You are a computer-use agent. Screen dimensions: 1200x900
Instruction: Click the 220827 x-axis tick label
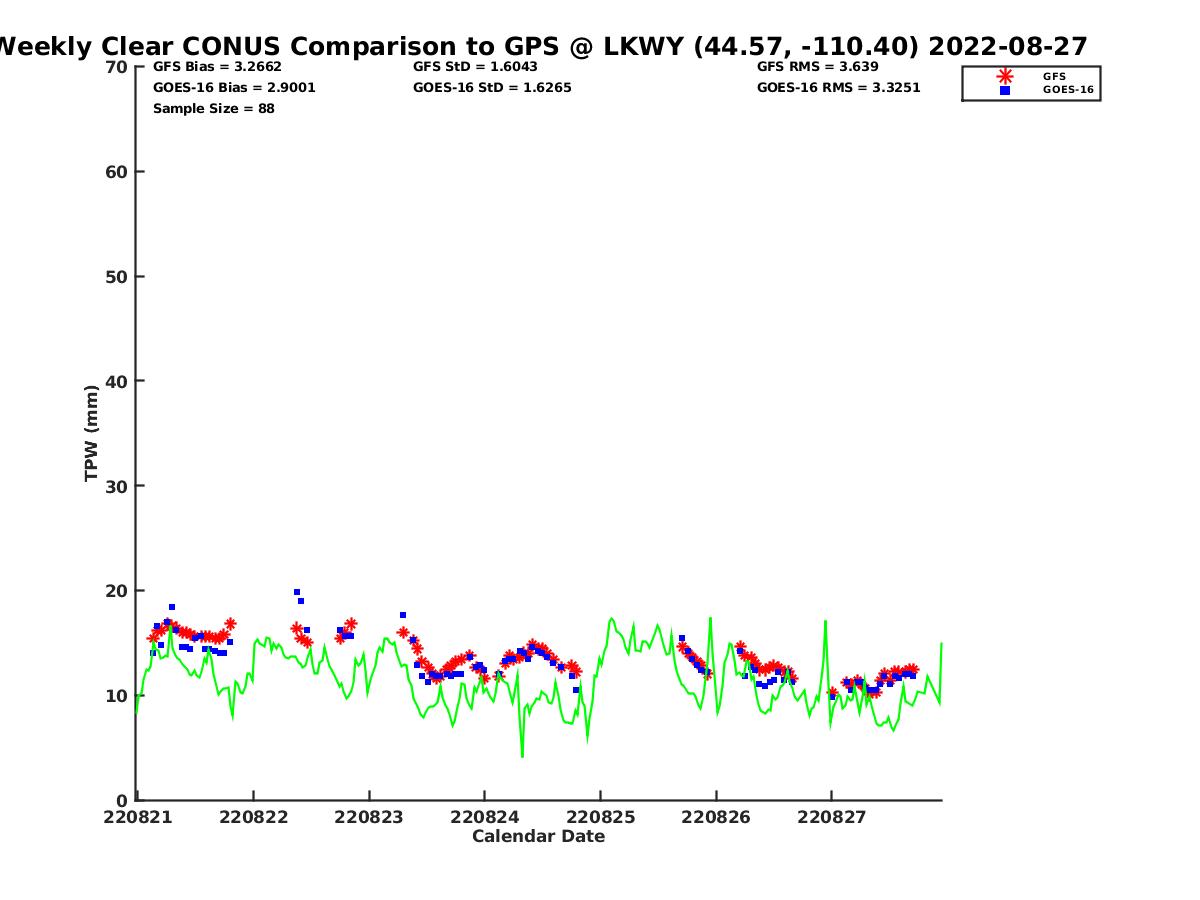[831, 817]
